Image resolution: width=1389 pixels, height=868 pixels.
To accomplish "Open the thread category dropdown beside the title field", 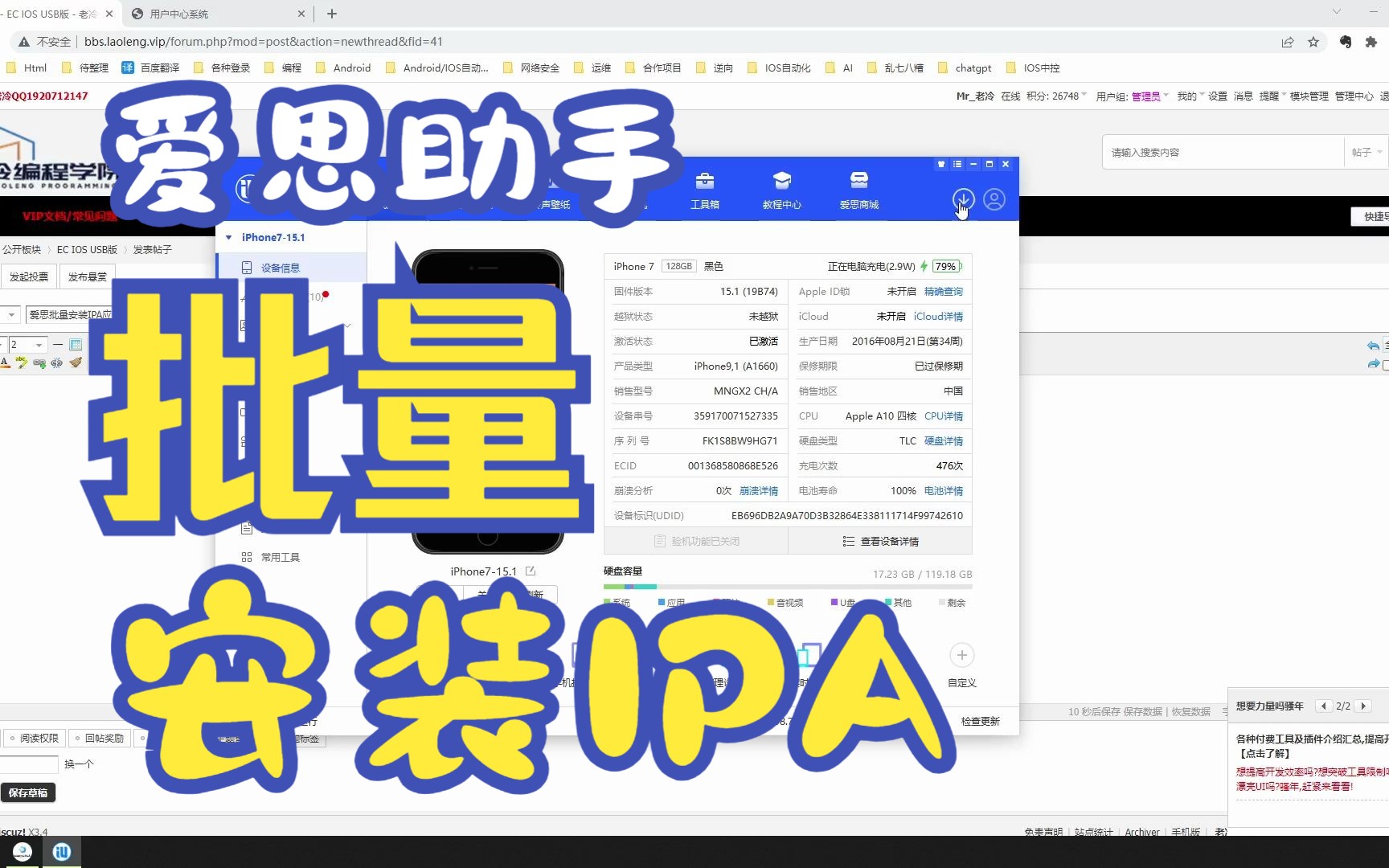I will pyautogui.click(x=10, y=314).
